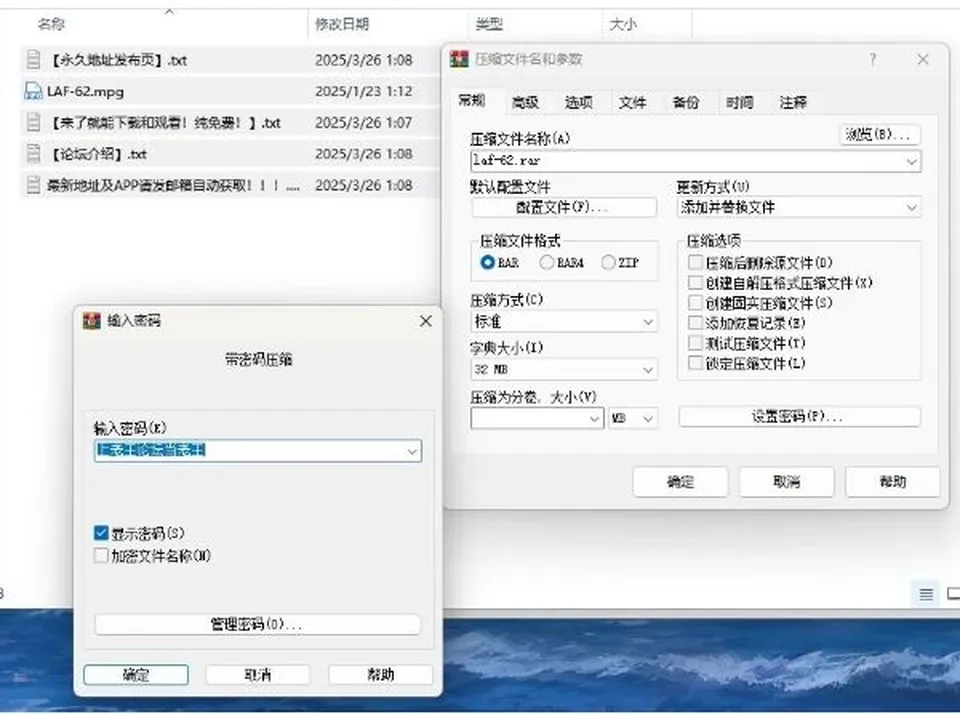Enable the 锁定压缩文件 checkbox
This screenshot has width=960, height=714.
coord(695,363)
